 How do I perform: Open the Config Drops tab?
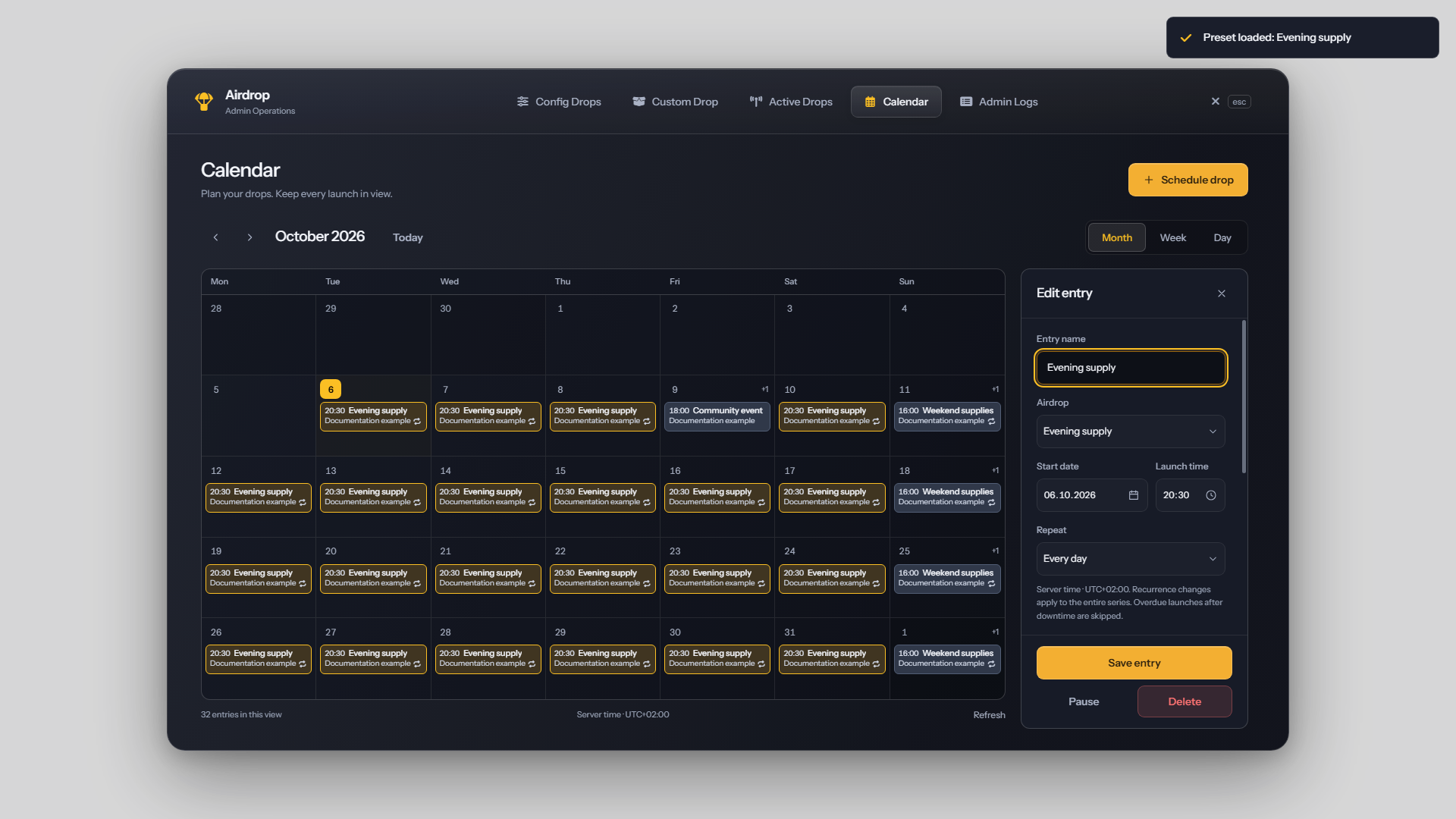pos(559,102)
